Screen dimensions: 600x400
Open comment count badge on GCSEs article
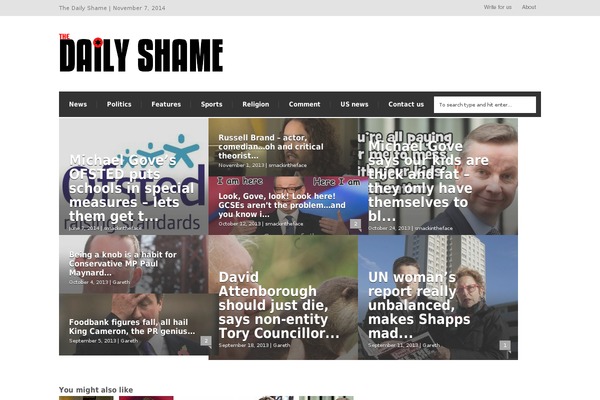tap(355, 224)
